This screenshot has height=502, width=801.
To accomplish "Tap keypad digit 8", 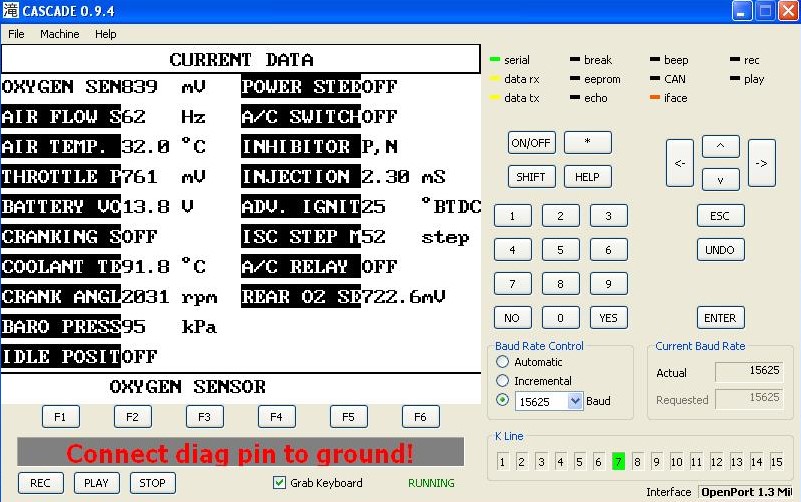I will point(560,284).
